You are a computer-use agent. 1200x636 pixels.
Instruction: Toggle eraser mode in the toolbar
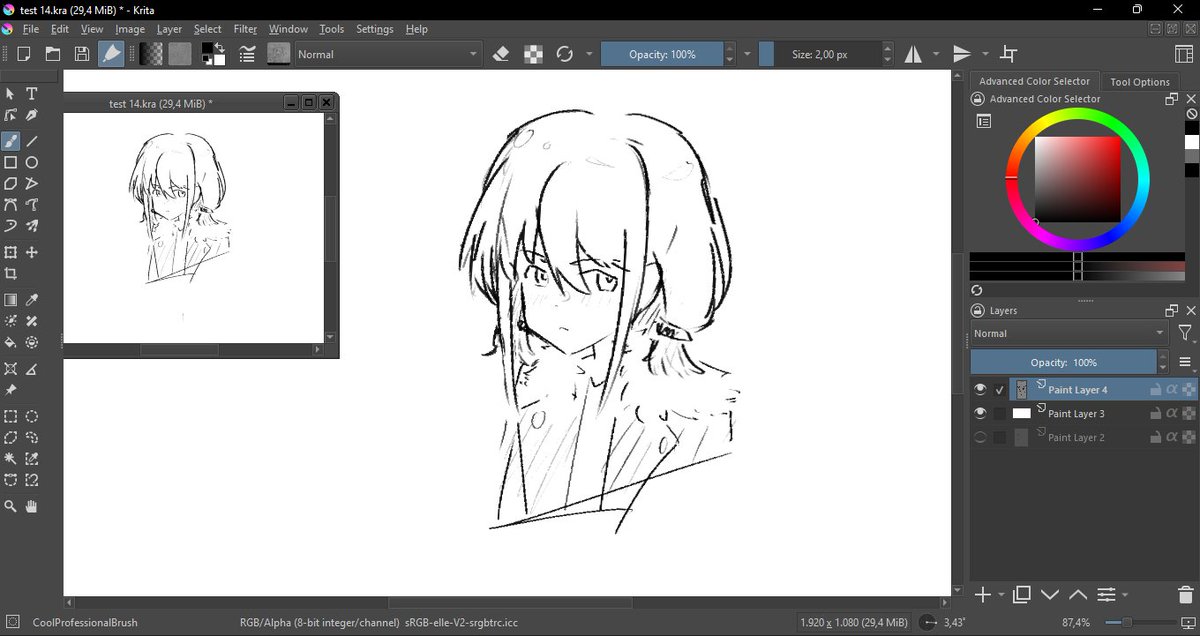point(503,54)
